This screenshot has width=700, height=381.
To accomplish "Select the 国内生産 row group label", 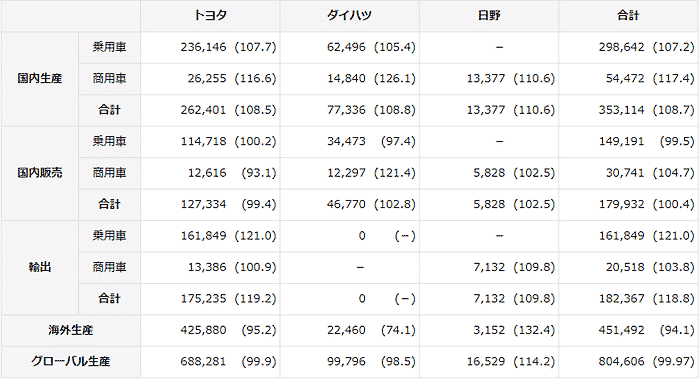I will pos(40,79).
